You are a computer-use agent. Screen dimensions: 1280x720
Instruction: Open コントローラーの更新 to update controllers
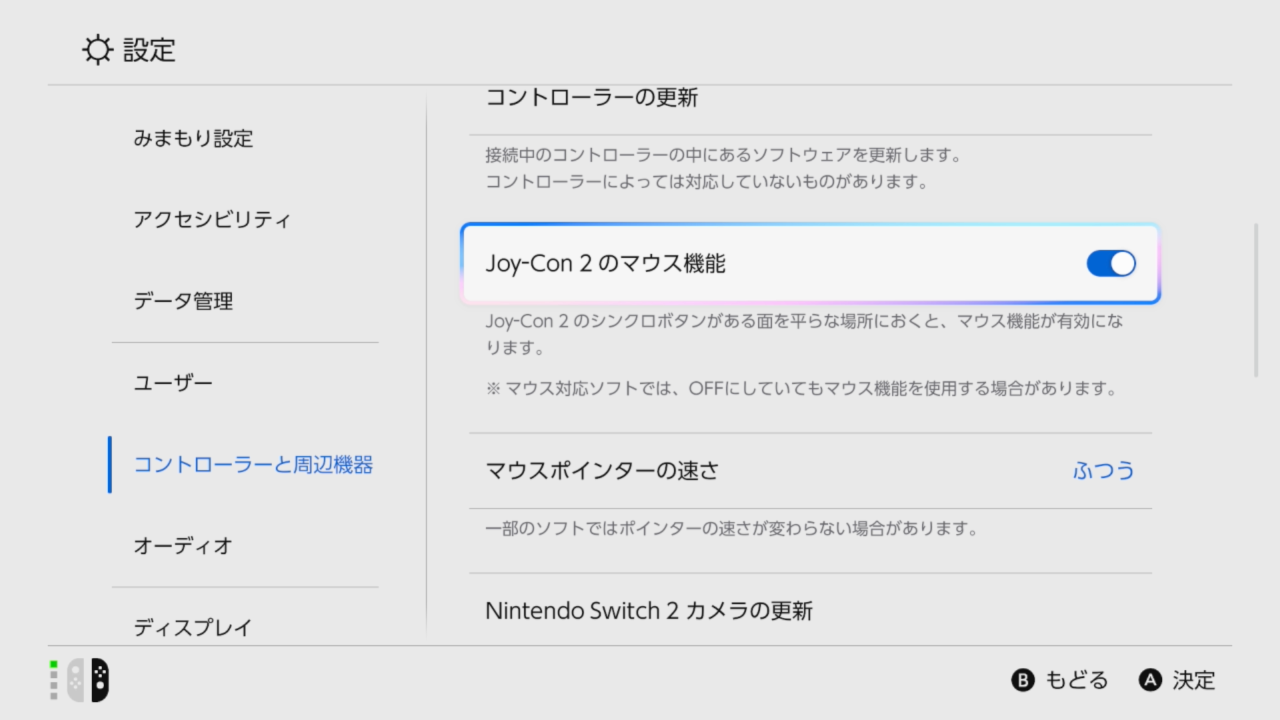point(592,97)
